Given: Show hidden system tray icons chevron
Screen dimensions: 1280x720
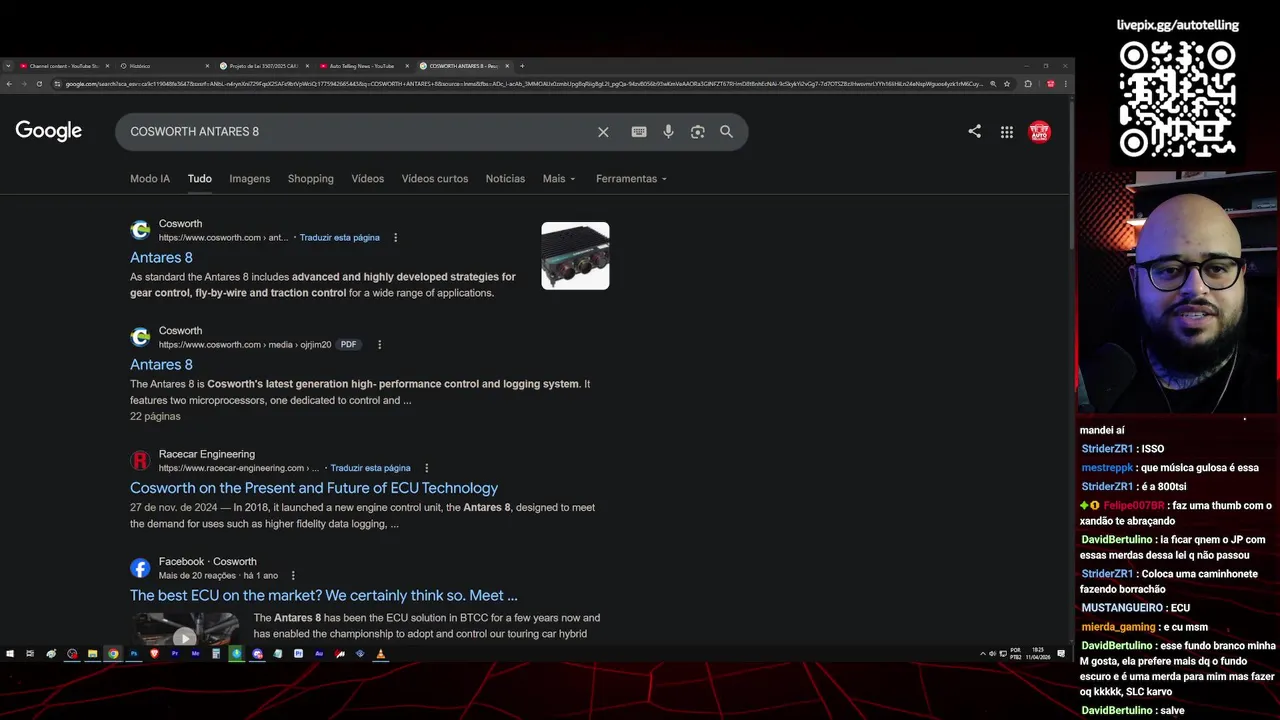Looking at the screenshot, I should pyautogui.click(x=983, y=654).
